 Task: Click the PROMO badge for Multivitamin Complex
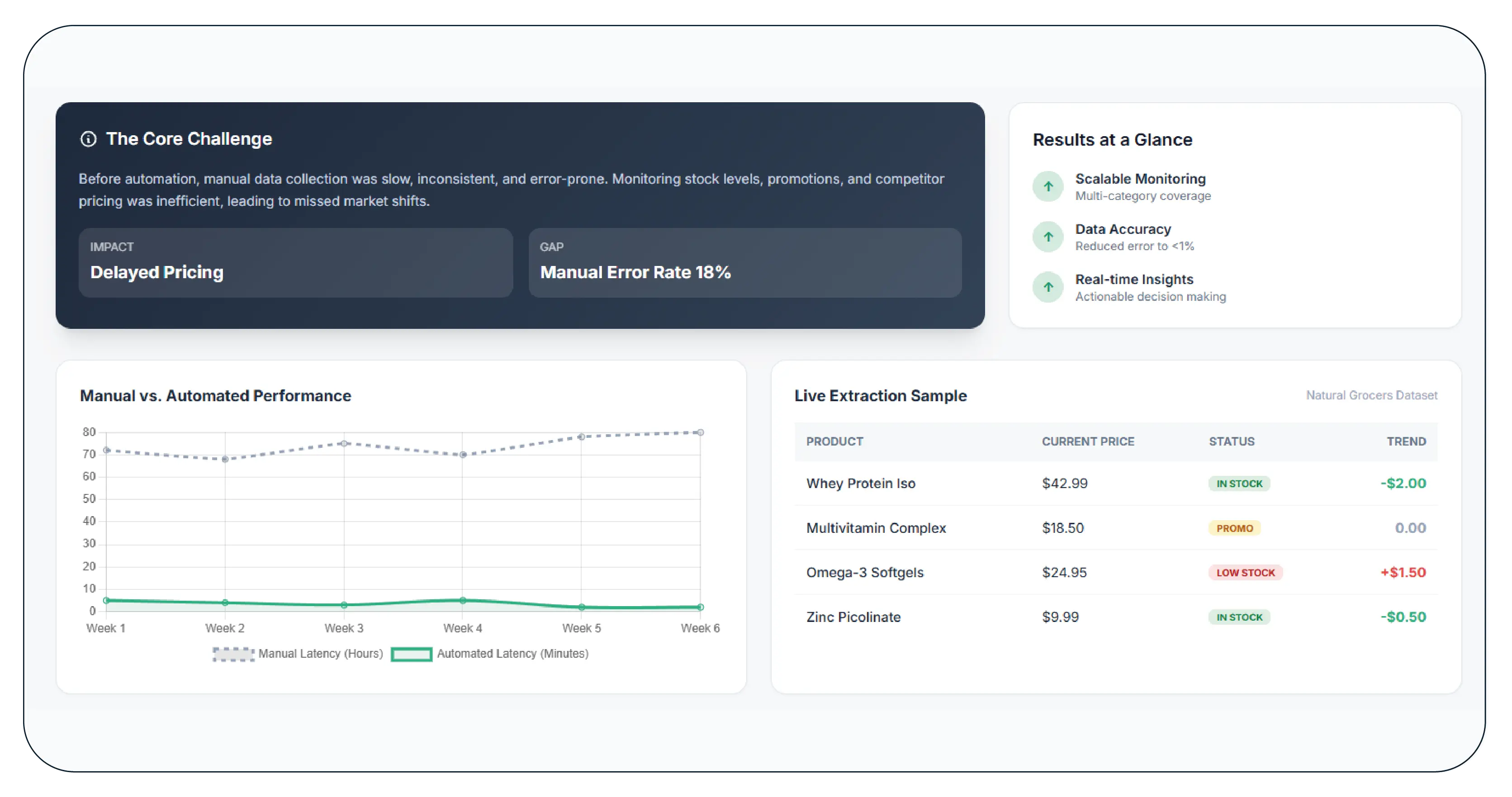[x=1234, y=528]
